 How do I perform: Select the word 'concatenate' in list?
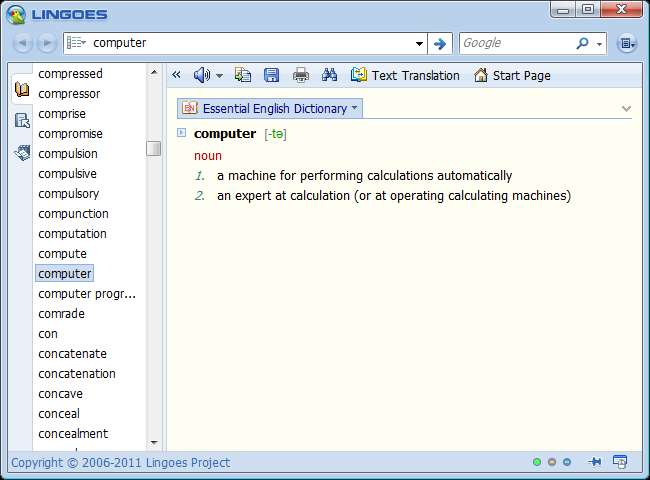tap(72, 353)
